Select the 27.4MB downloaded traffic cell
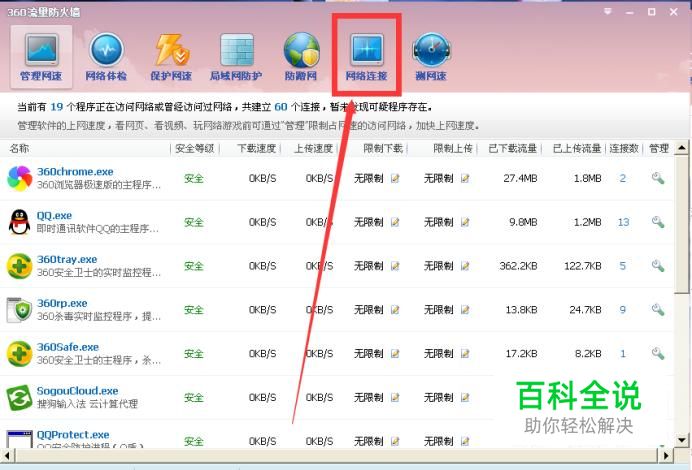Viewport: 692px width, 470px height. point(520,179)
